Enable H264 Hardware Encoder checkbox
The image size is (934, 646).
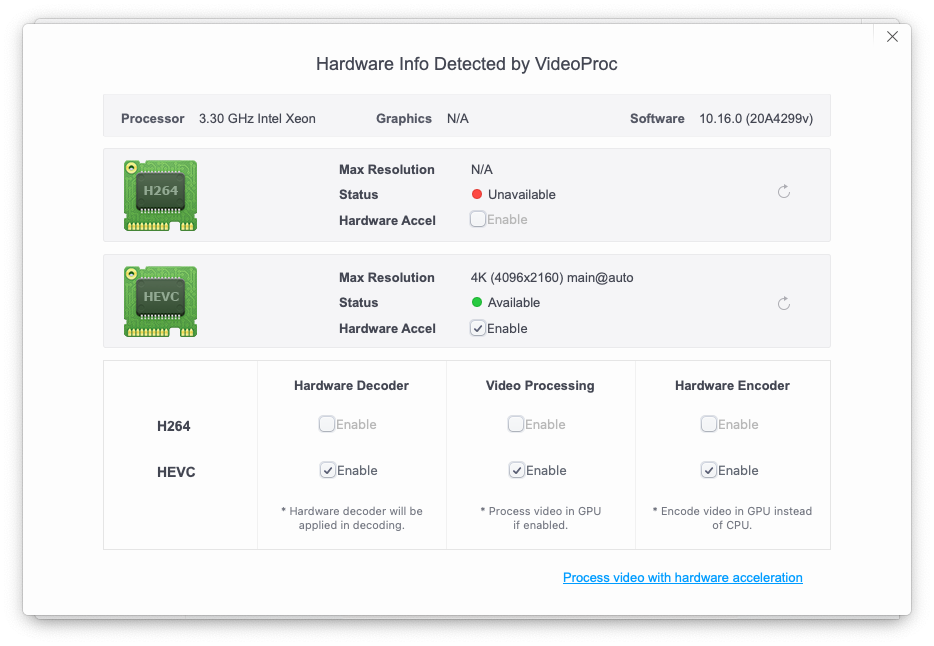click(708, 424)
